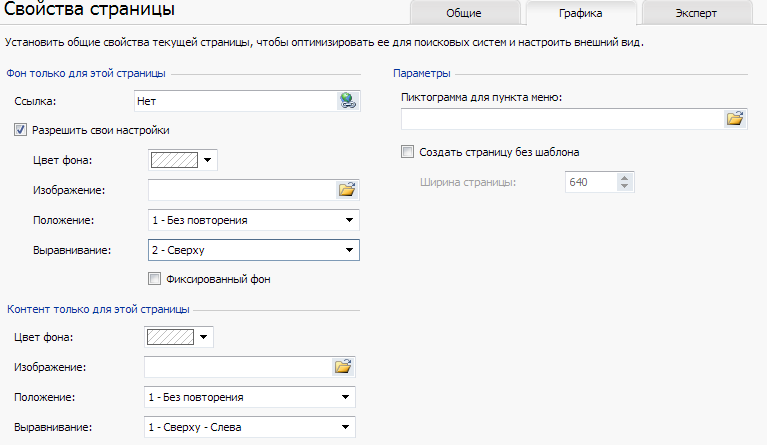767x445 pixels.
Task: Open page background Цвет фона color swatch
Action: tap(175, 160)
